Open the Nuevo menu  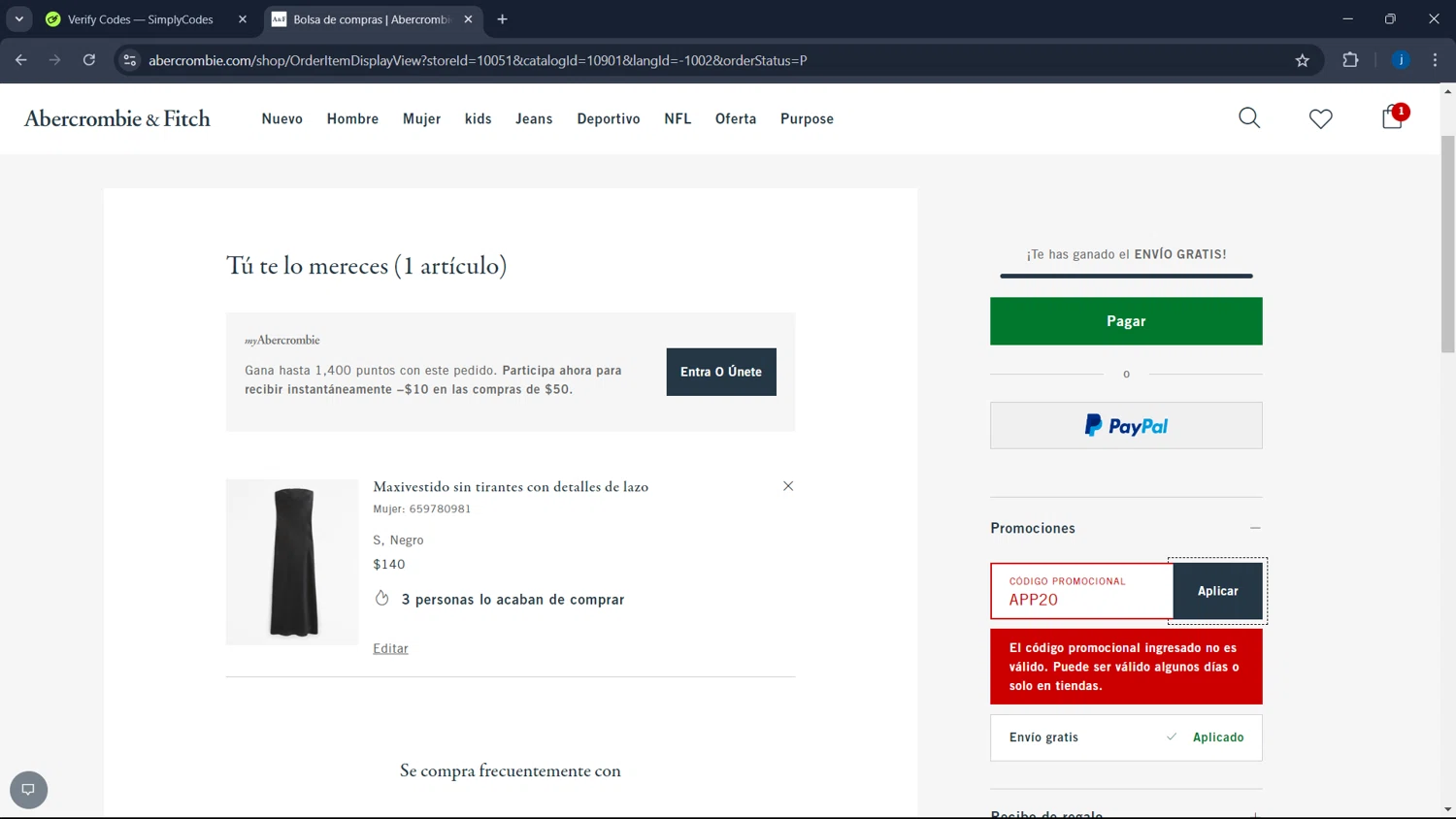(x=282, y=118)
